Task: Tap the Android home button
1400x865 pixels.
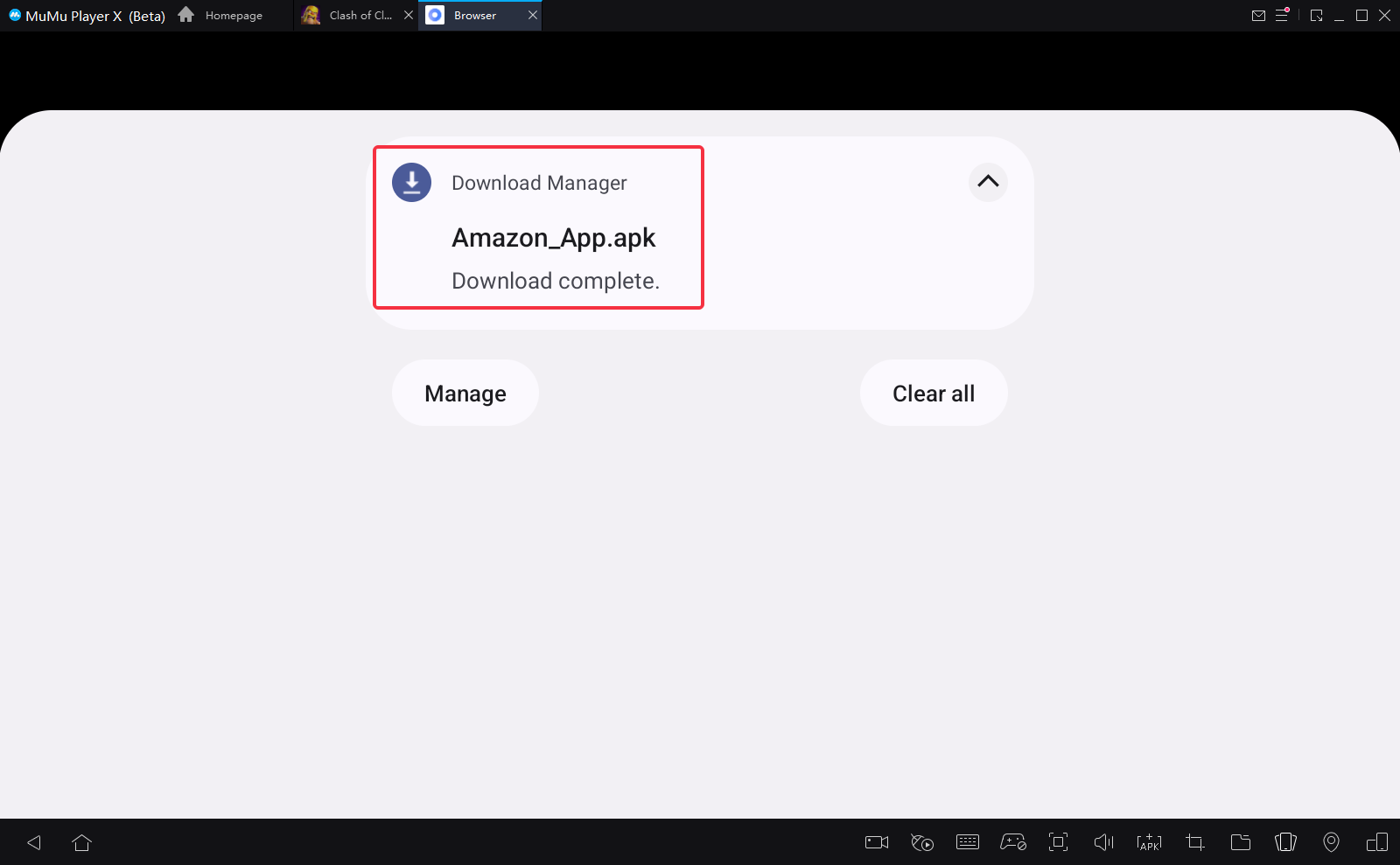Action: pos(82,842)
